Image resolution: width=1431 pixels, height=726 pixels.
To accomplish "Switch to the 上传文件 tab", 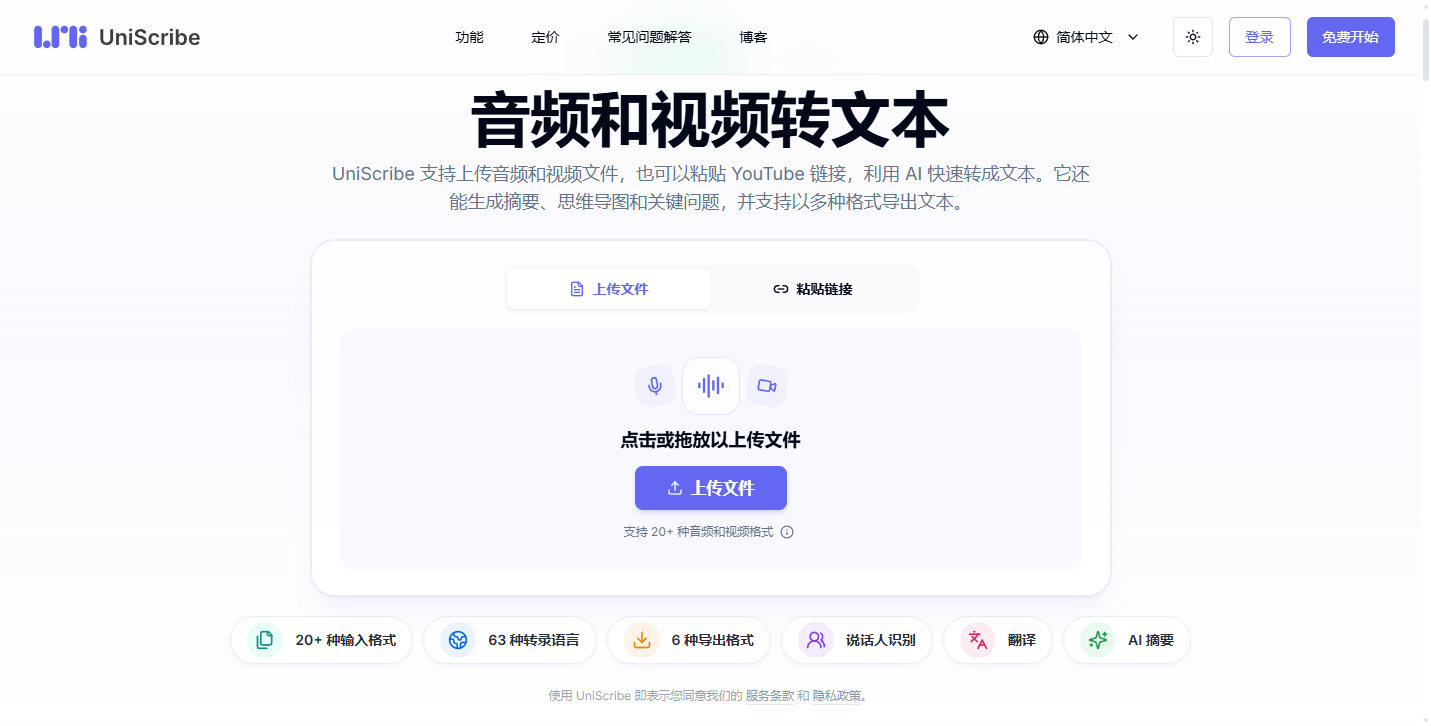I will (609, 289).
